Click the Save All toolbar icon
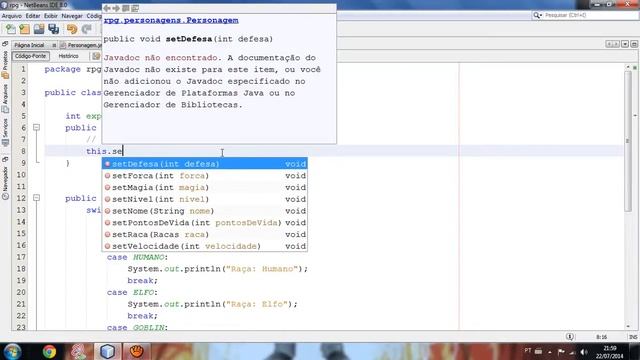The image size is (640, 360). [53, 29]
